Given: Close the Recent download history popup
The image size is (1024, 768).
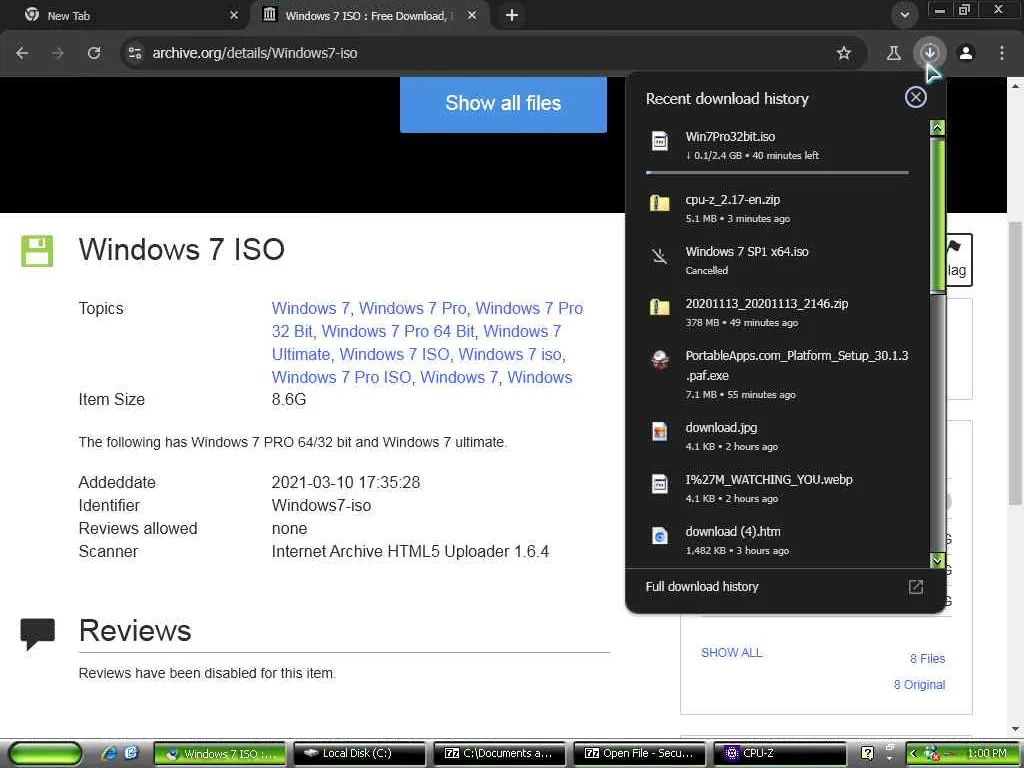Looking at the screenshot, I should click(x=916, y=97).
